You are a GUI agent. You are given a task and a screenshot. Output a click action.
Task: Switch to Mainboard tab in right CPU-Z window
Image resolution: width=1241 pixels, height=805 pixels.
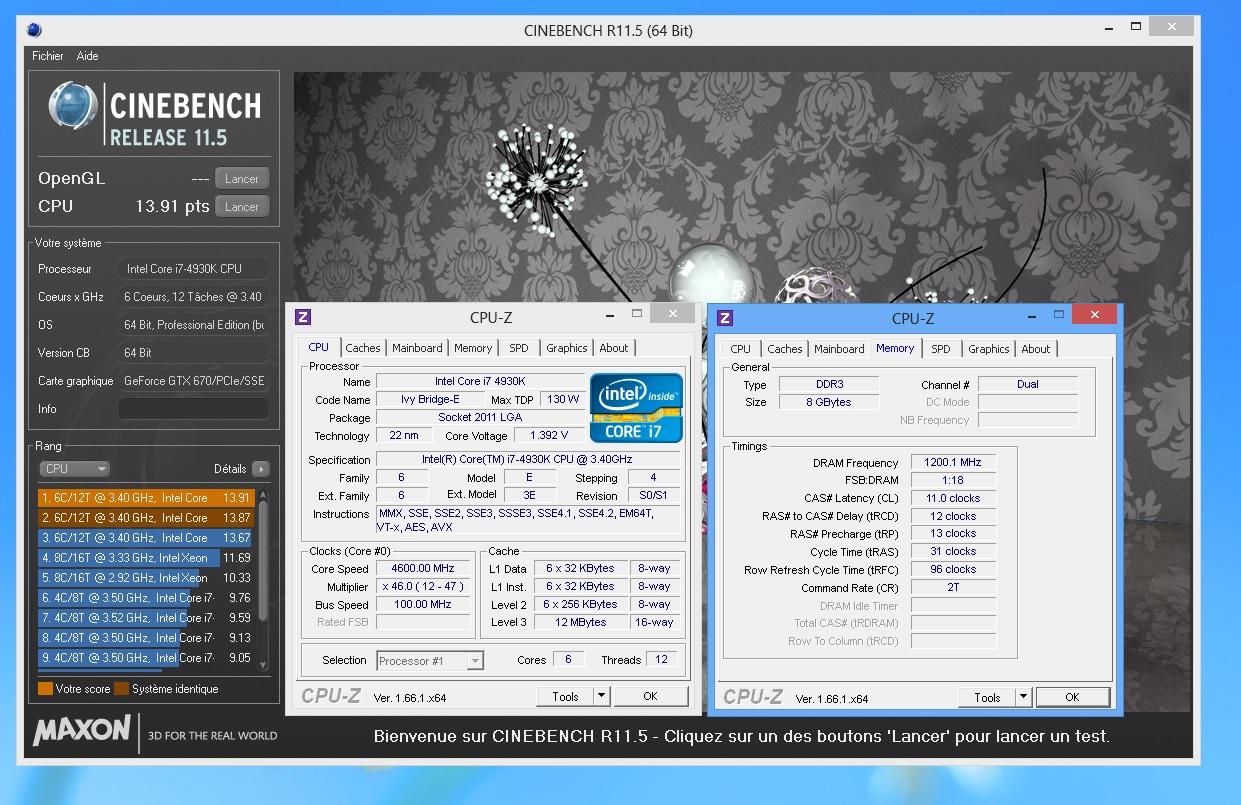(839, 349)
